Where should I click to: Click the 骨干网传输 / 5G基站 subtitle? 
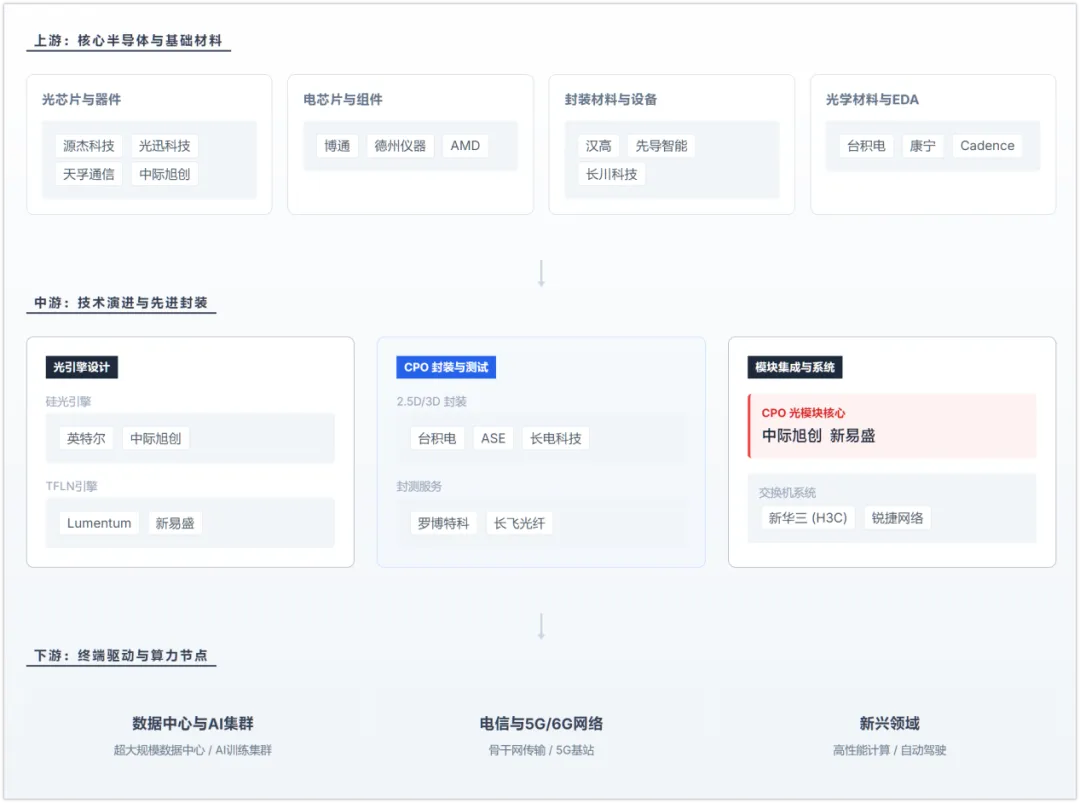541,750
